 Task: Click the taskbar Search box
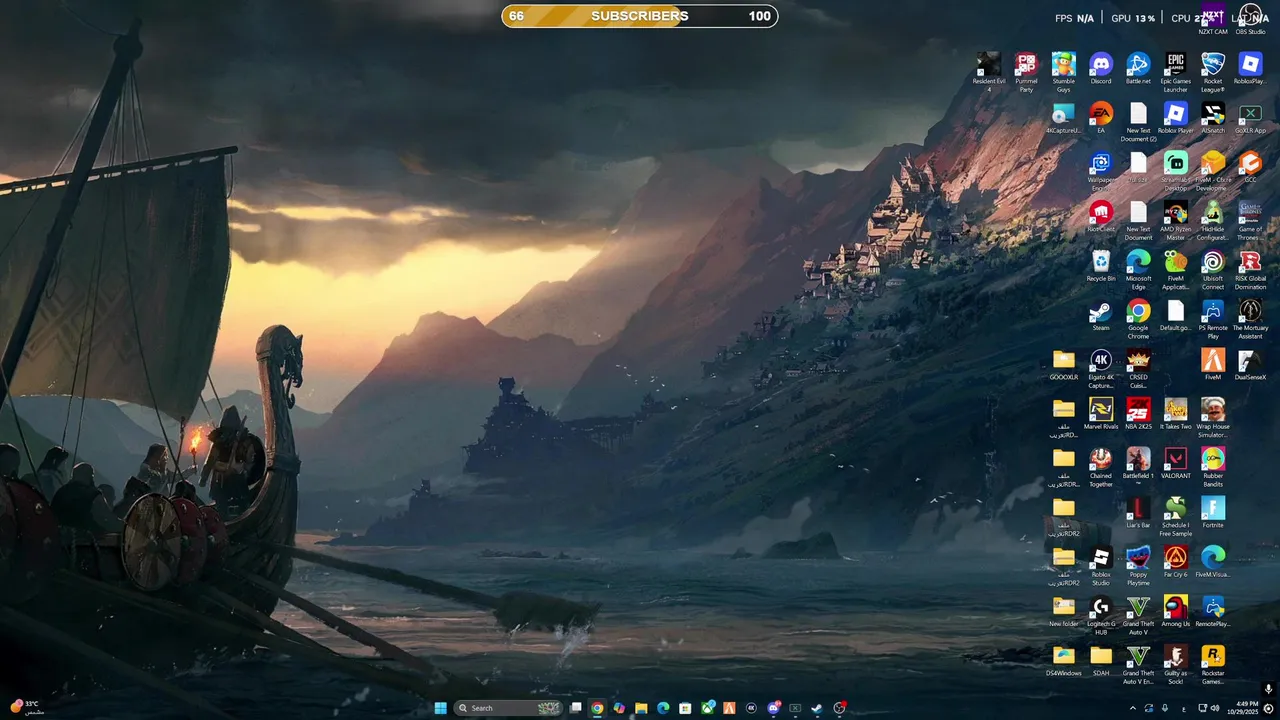click(506, 708)
